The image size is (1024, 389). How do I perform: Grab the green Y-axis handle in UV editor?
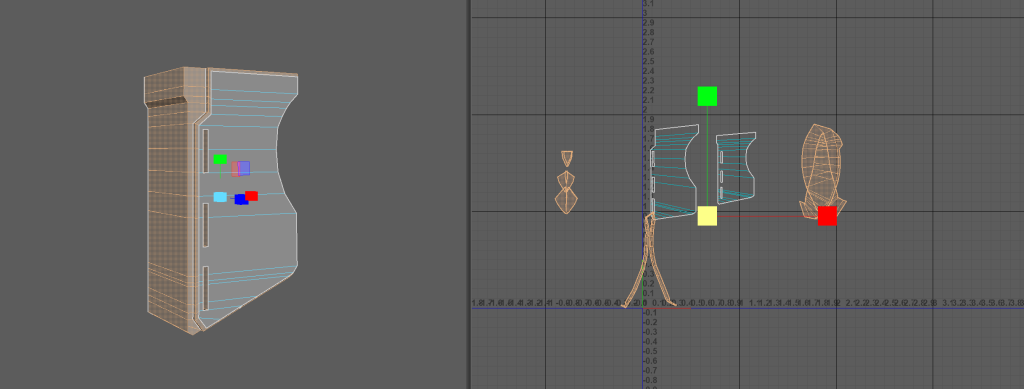tap(707, 96)
